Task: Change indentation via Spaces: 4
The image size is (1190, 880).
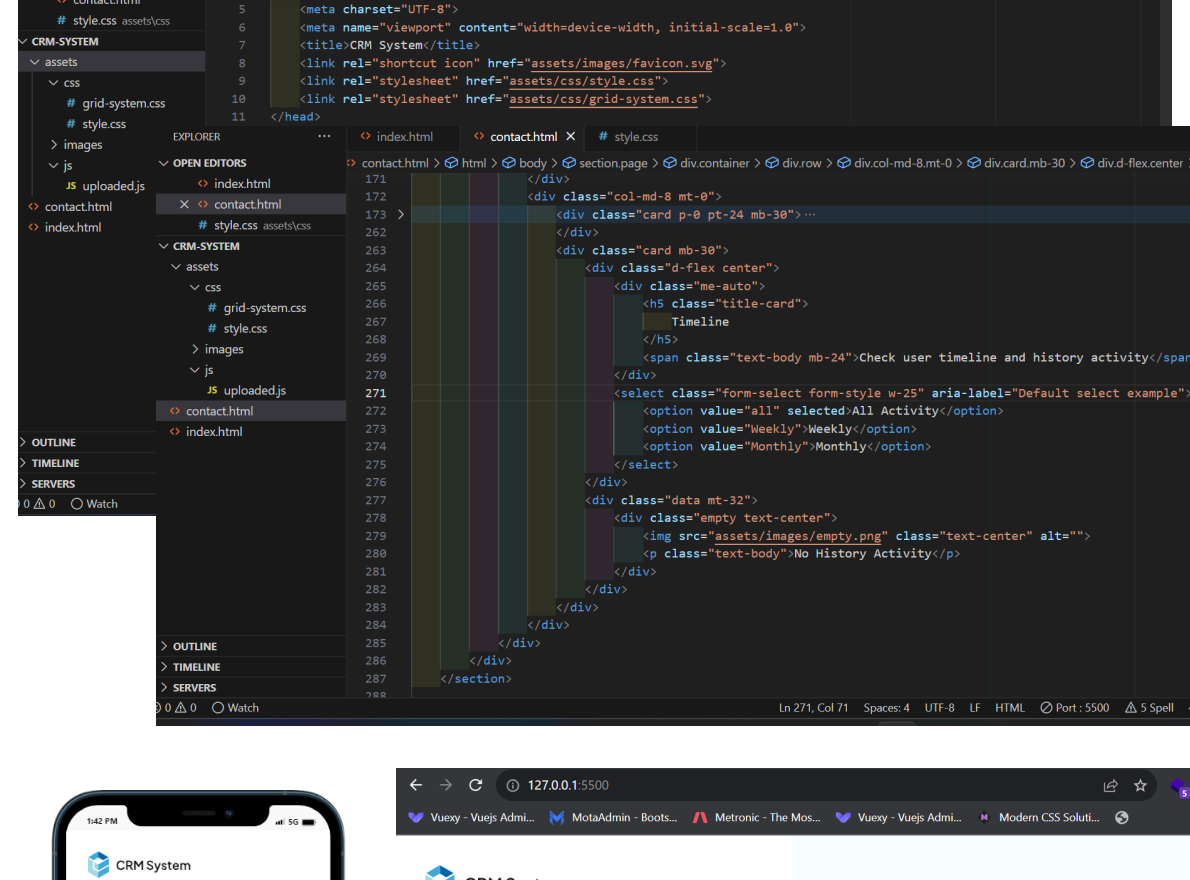Action: [886, 707]
